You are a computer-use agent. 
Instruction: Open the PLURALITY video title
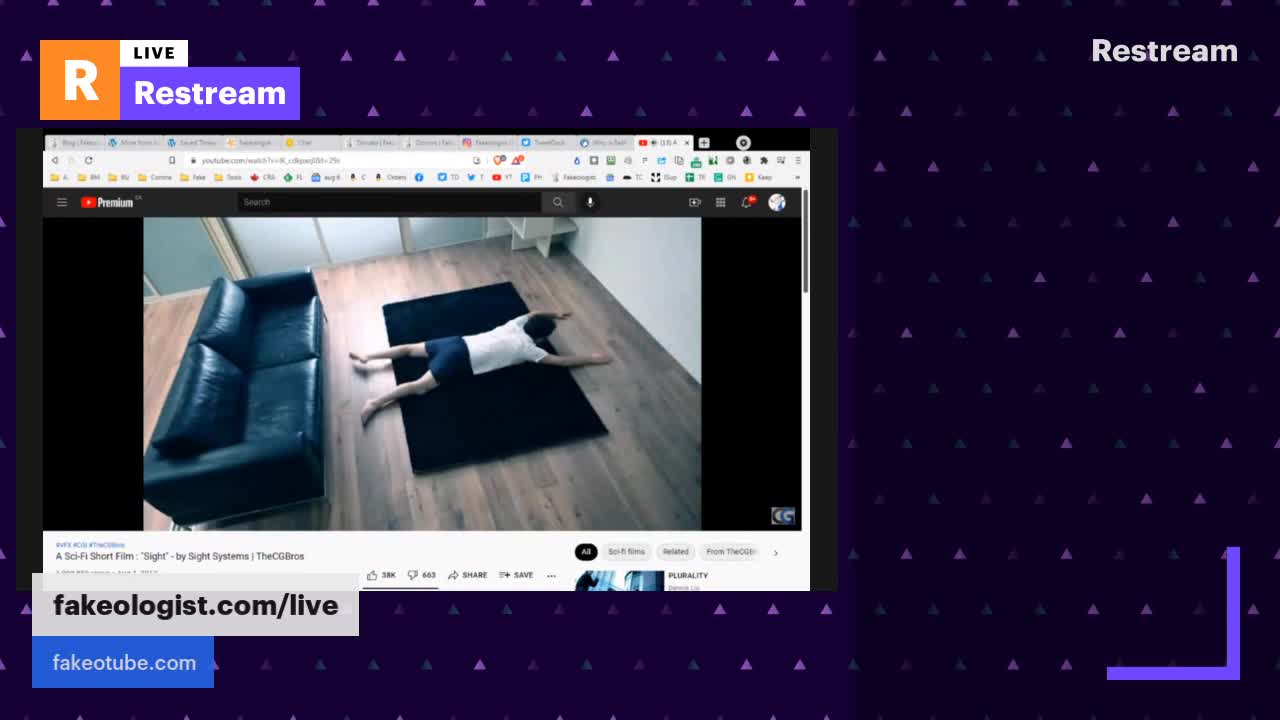pyautogui.click(x=688, y=576)
